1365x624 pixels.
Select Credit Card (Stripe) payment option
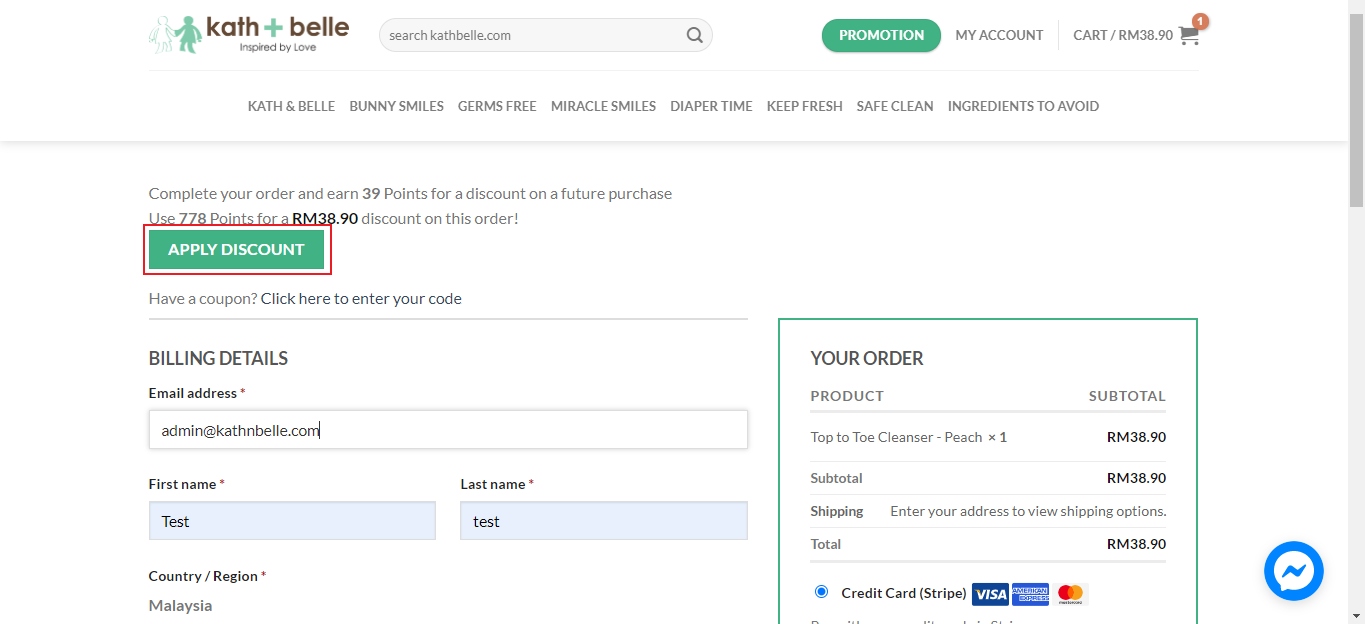(x=822, y=592)
